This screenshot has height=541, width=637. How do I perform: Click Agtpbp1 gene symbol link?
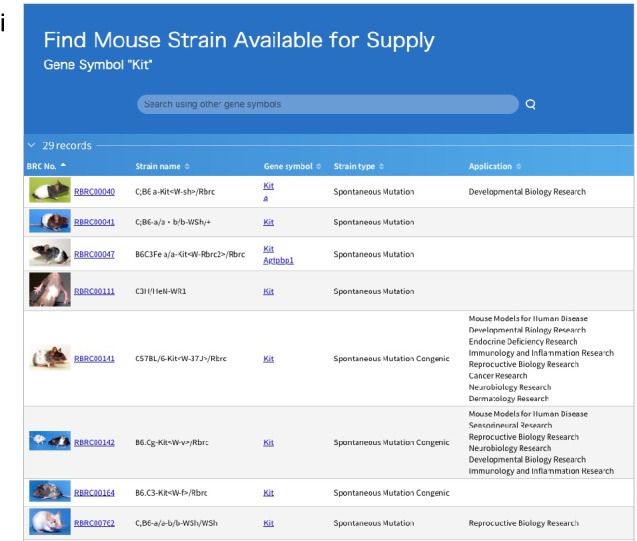click(278, 260)
